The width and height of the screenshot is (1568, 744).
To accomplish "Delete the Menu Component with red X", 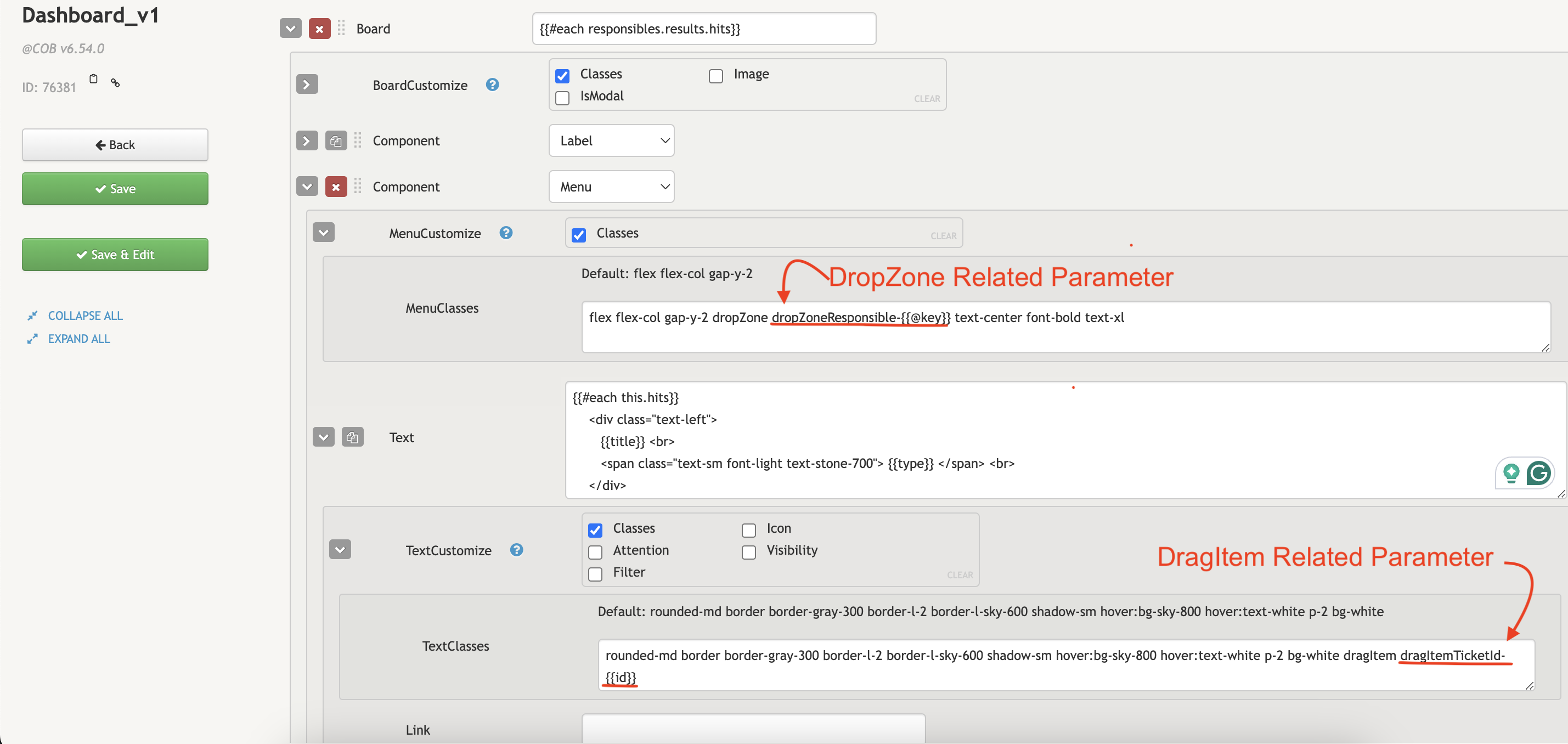I will click(x=336, y=187).
